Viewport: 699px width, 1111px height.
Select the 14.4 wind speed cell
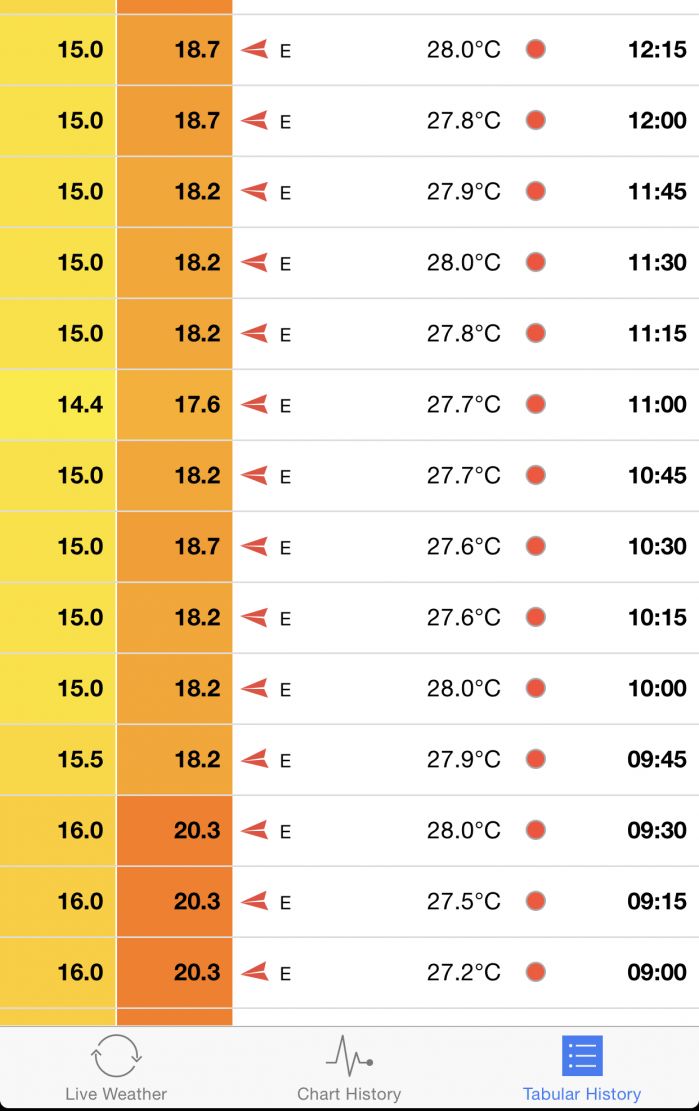click(58, 404)
